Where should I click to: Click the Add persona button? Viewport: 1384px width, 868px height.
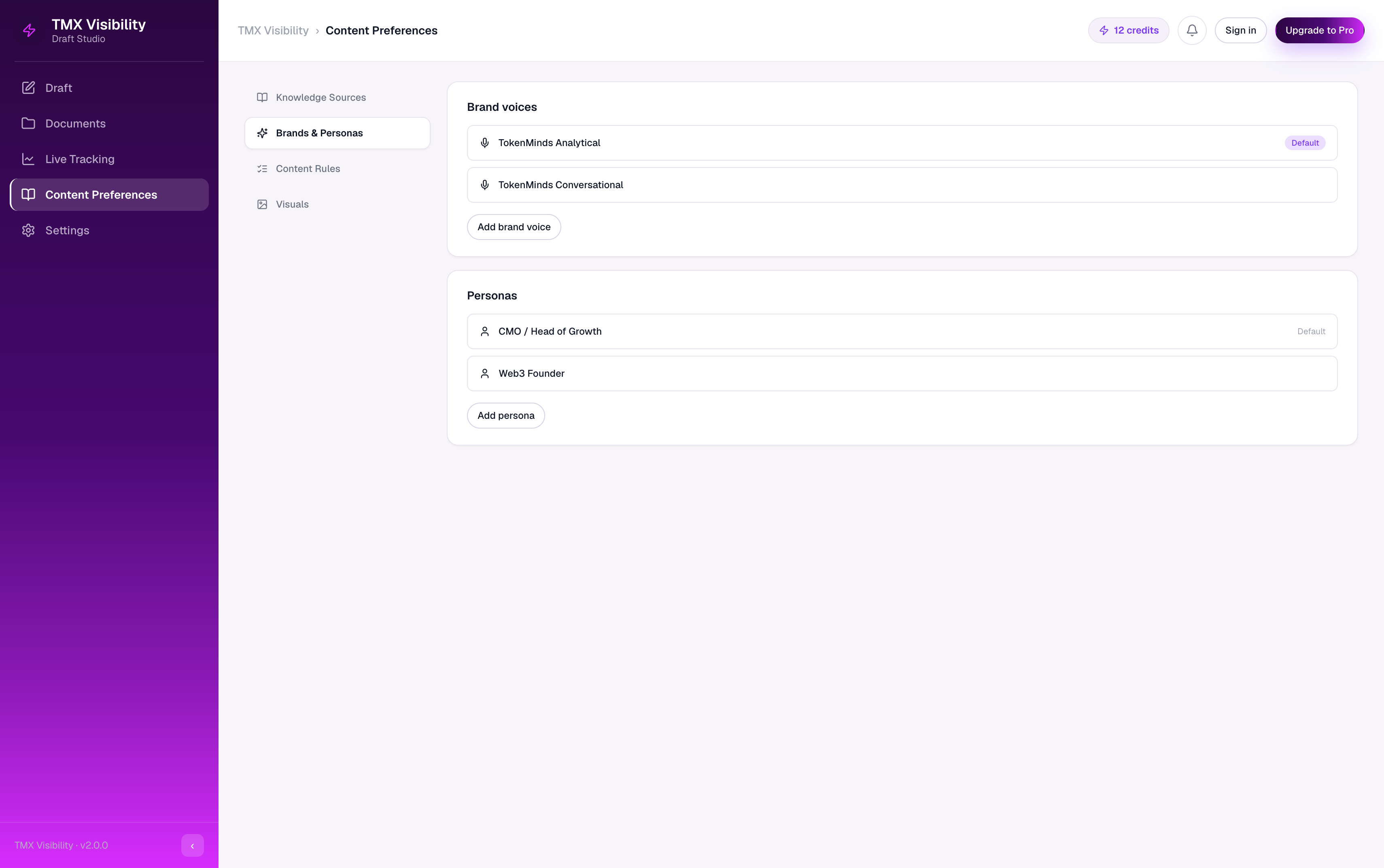[x=506, y=416]
